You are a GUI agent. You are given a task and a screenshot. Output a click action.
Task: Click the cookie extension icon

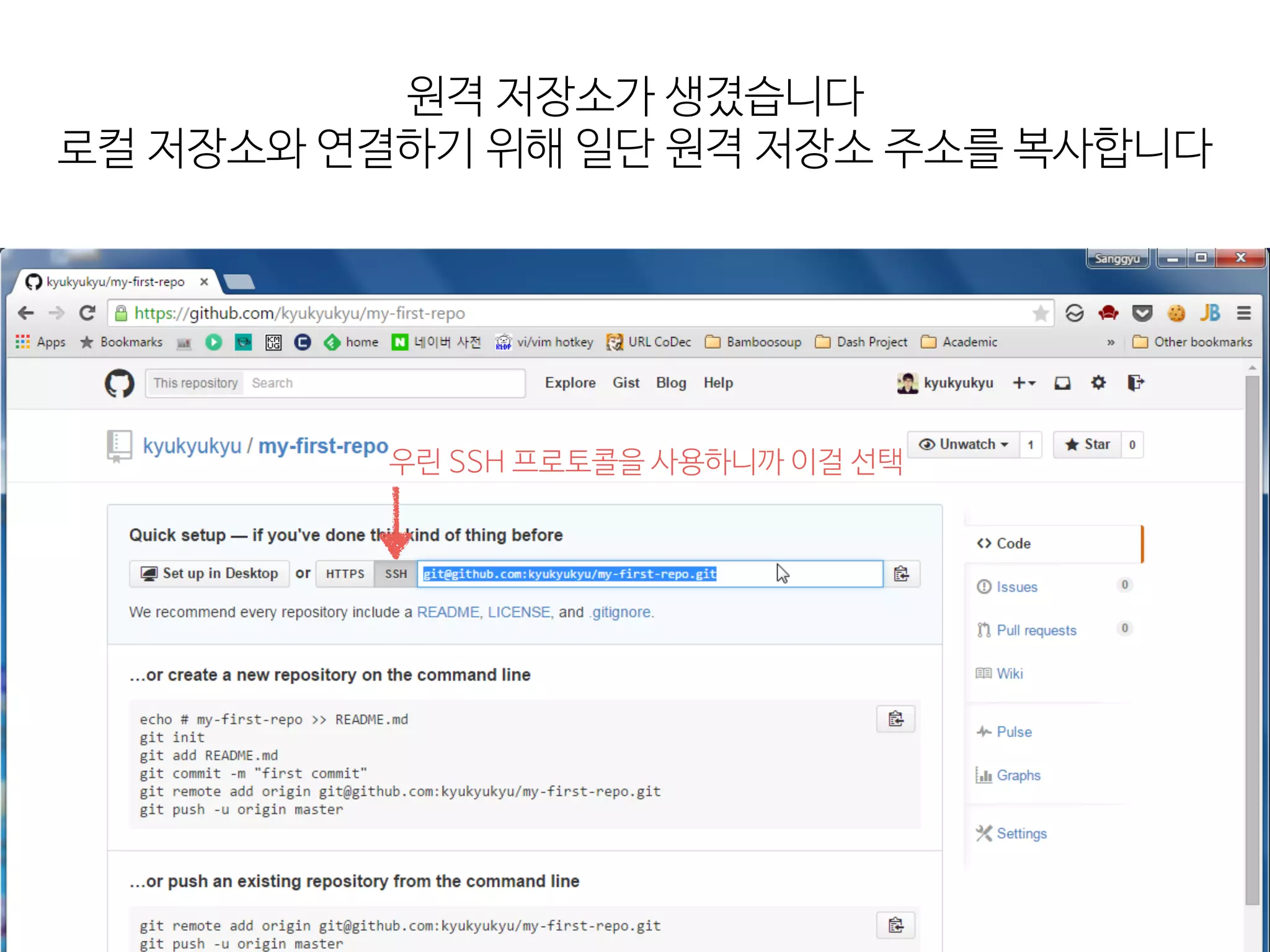coord(1176,313)
